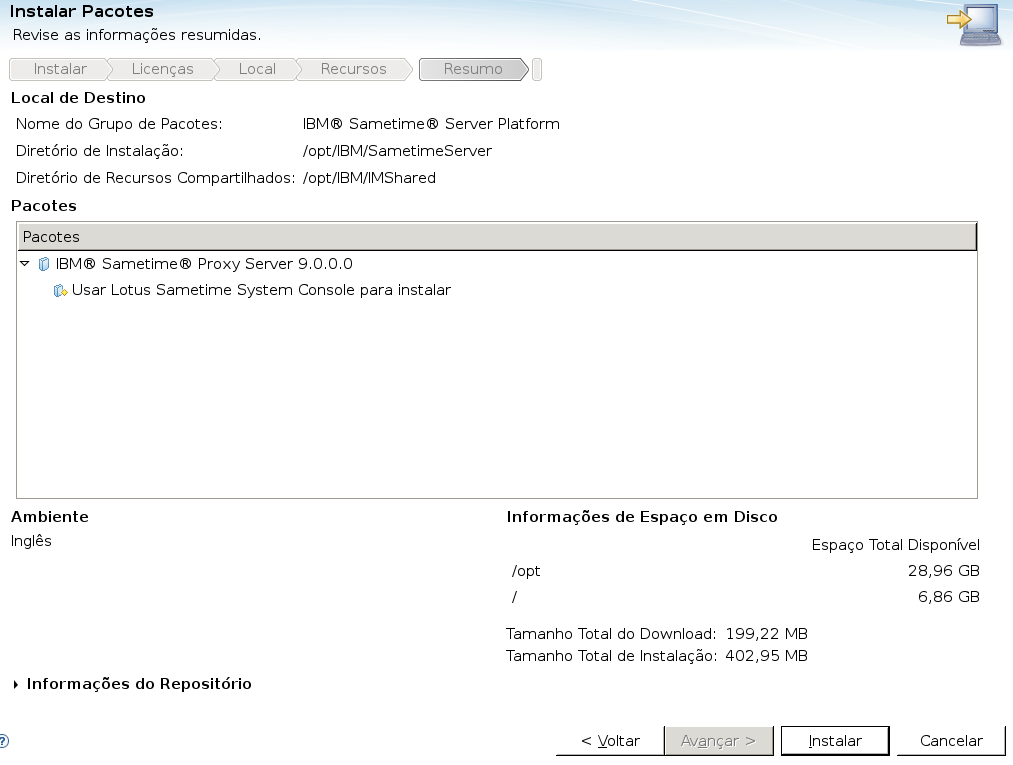Viewport: 1013px width, 765px height.
Task: Click the small stub after Resumo step
Action: (x=537, y=69)
